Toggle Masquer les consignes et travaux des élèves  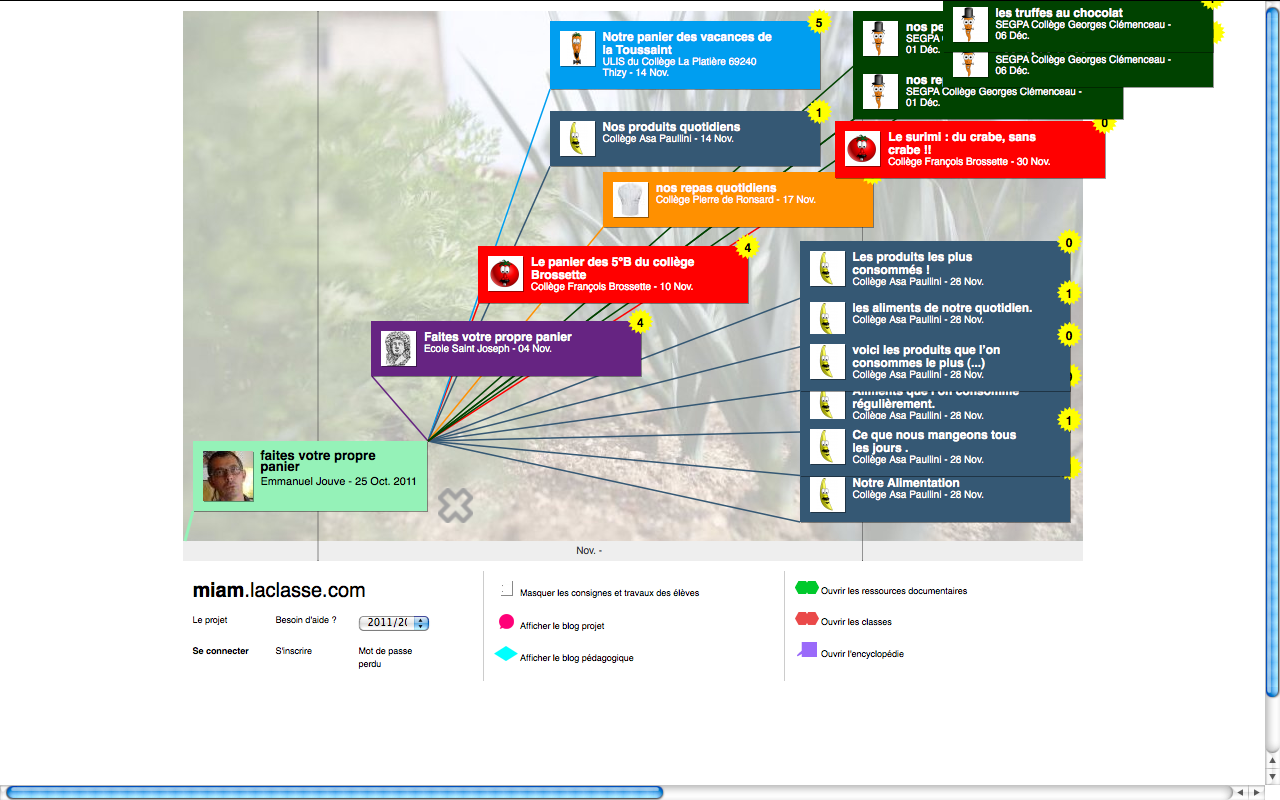coord(507,591)
